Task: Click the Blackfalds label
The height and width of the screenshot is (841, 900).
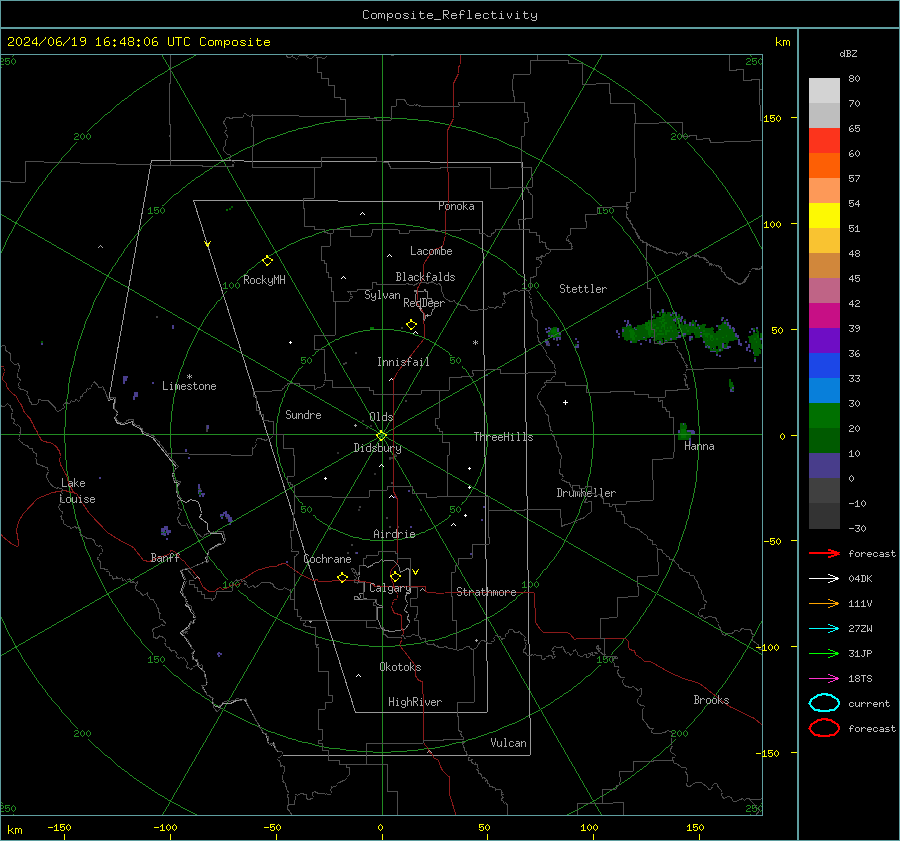Action: 425,277
